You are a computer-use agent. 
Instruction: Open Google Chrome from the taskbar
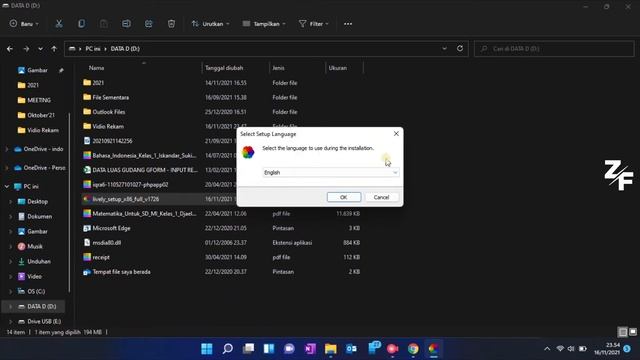(x=413, y=349)
